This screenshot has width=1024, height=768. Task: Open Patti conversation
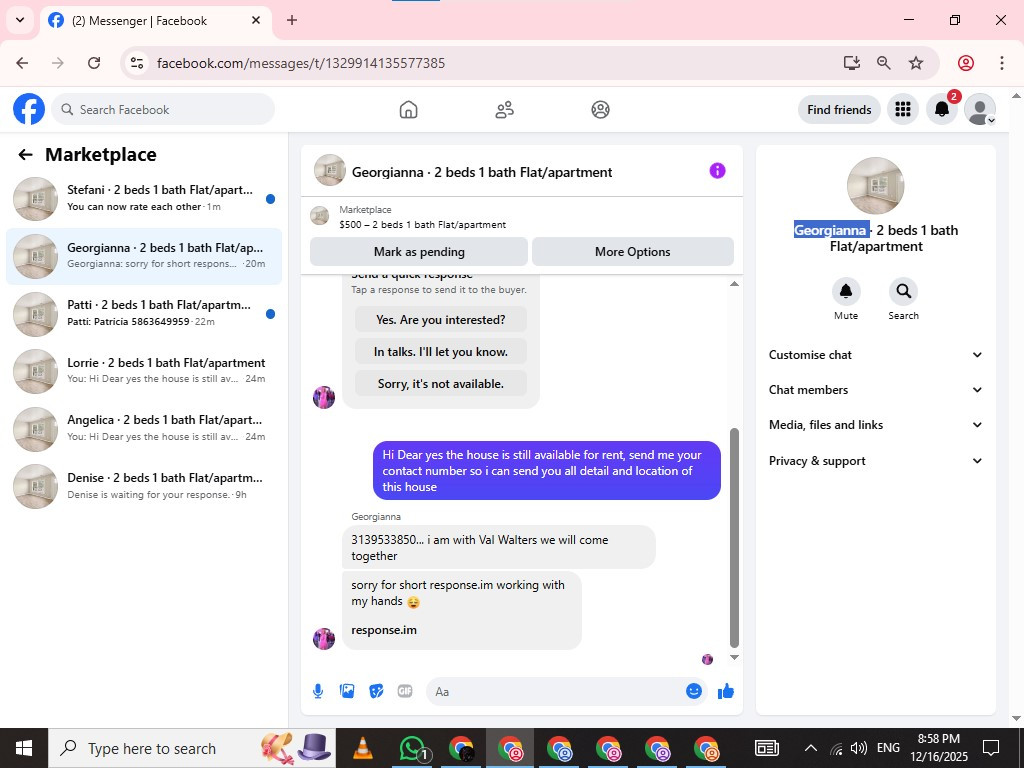144,313
